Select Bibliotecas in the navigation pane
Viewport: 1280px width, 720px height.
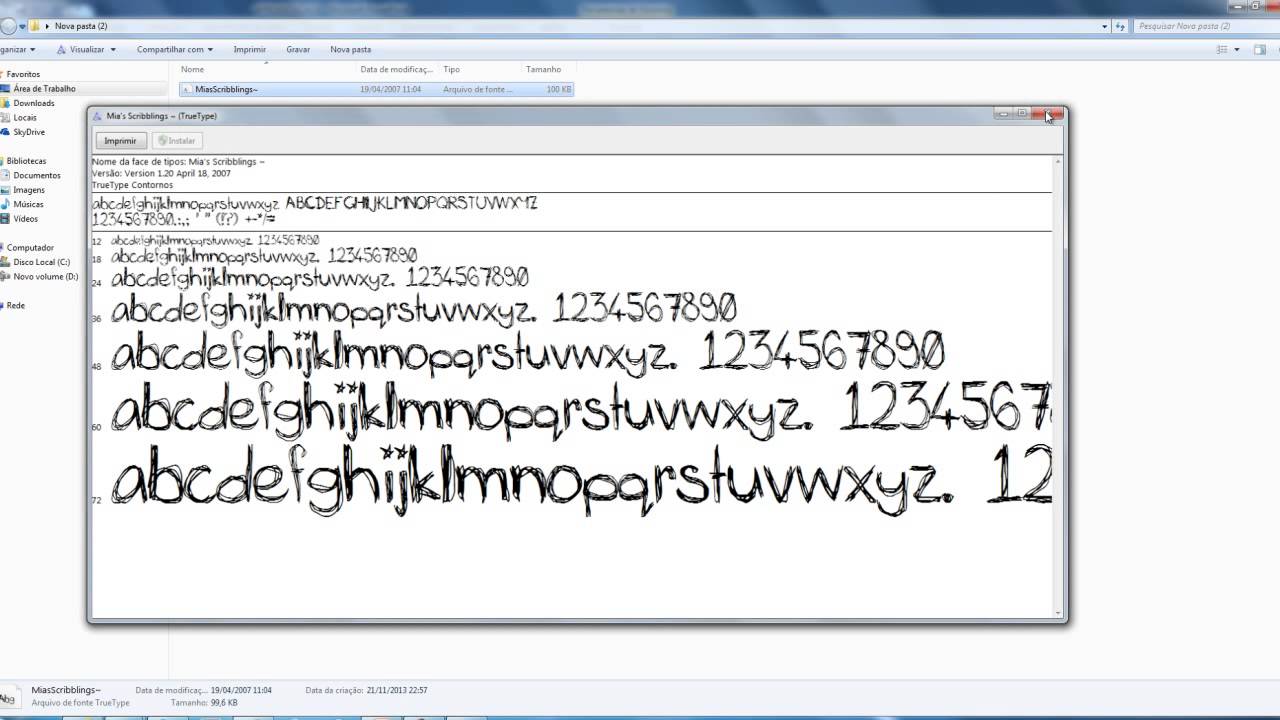[26, 161]
